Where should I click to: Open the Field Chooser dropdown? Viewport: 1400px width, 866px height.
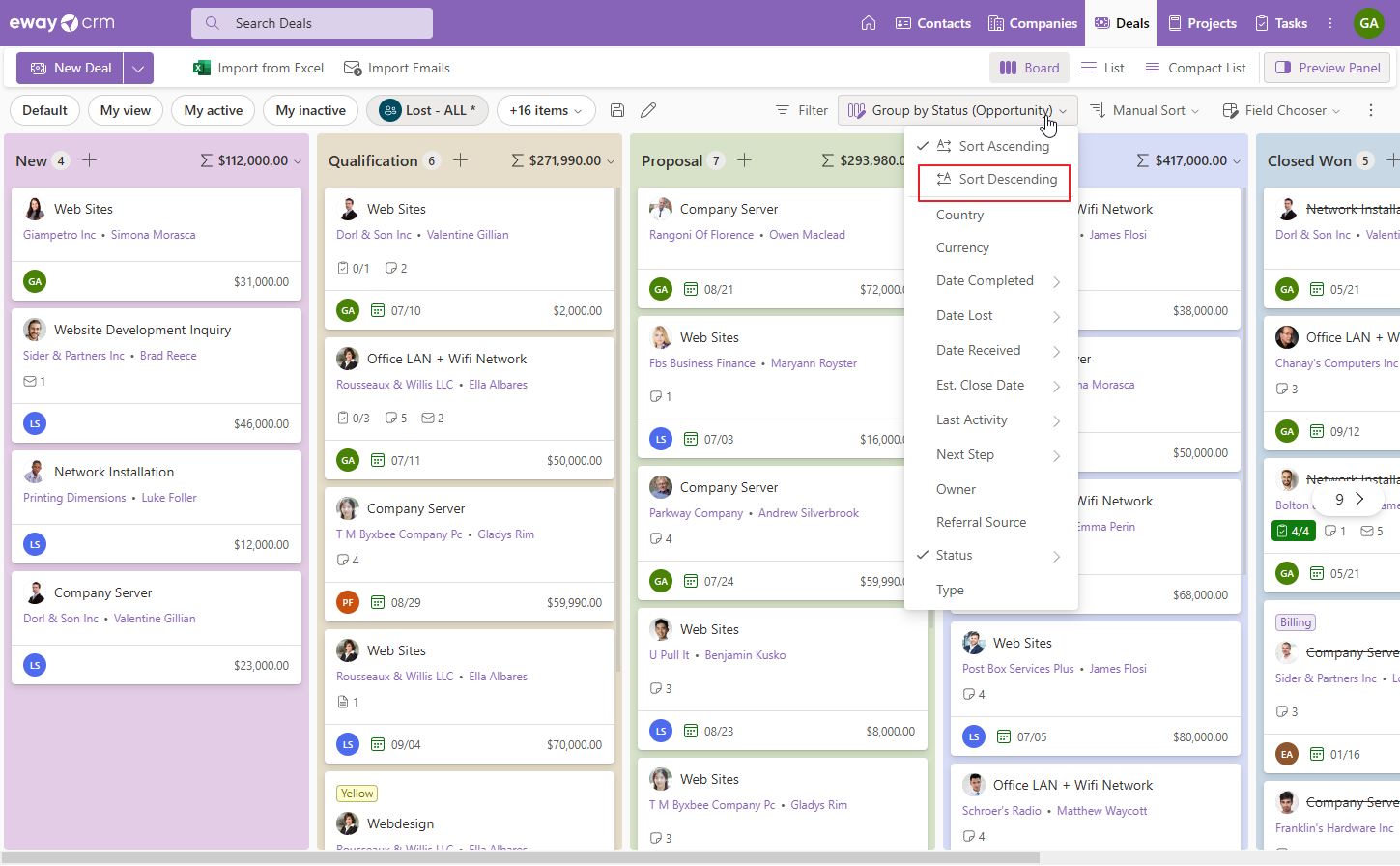[1282, 110]
